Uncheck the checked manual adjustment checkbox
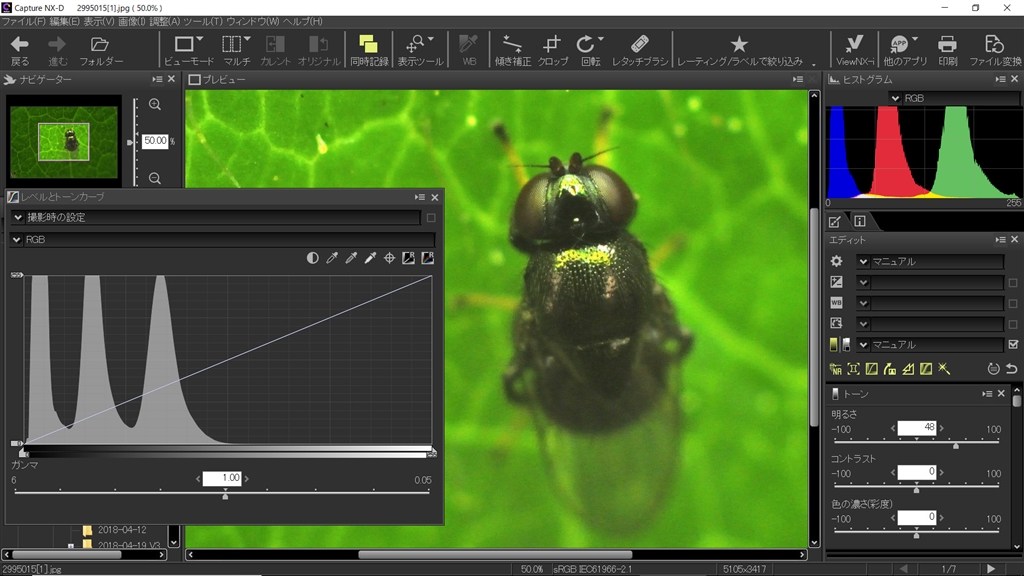The image size is (1024, 576). click(x=1013, y=345)
